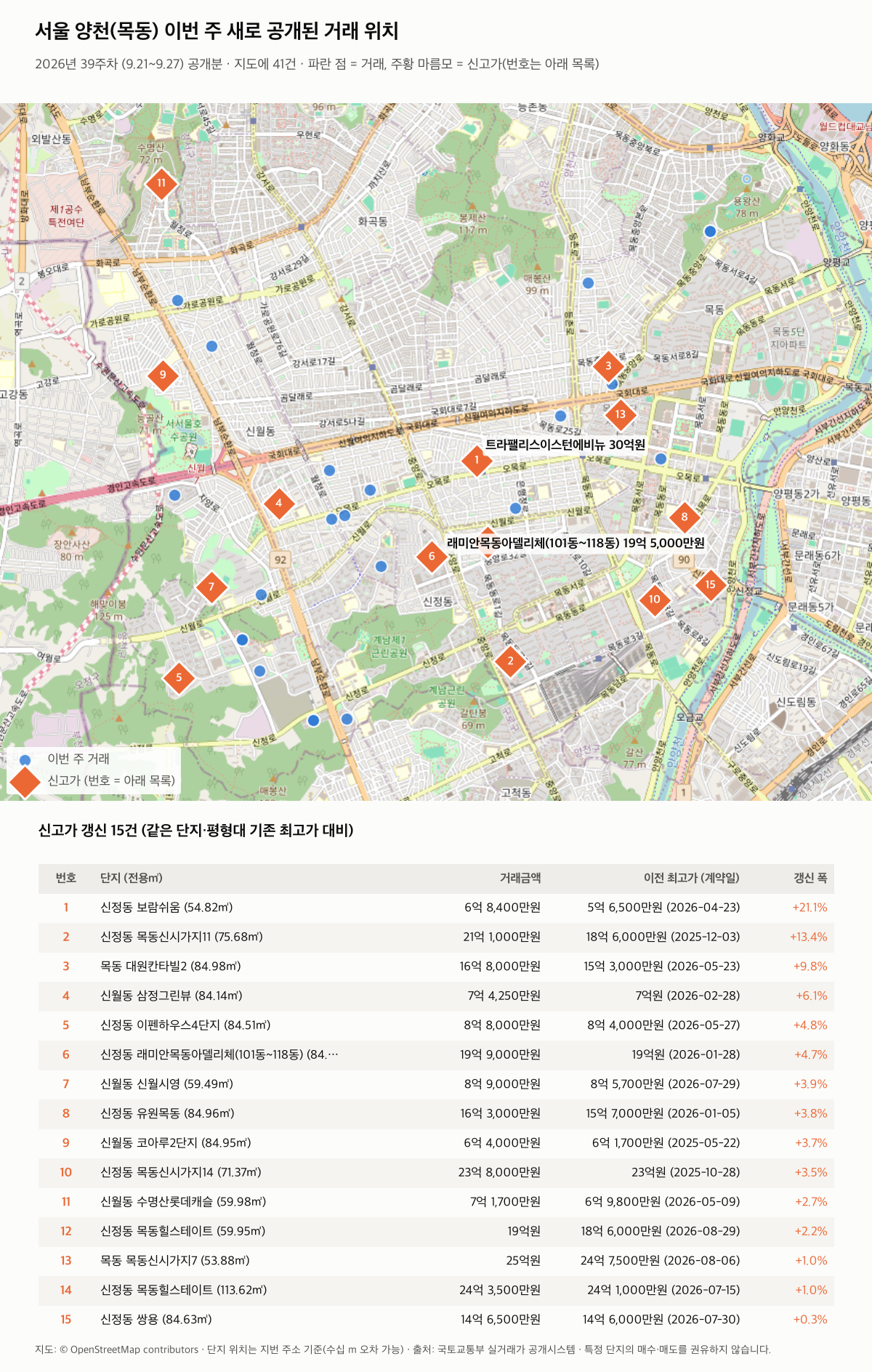Click the orange marker numbered 8
This screenshot has height=1372, width=872.
point(684,517)
